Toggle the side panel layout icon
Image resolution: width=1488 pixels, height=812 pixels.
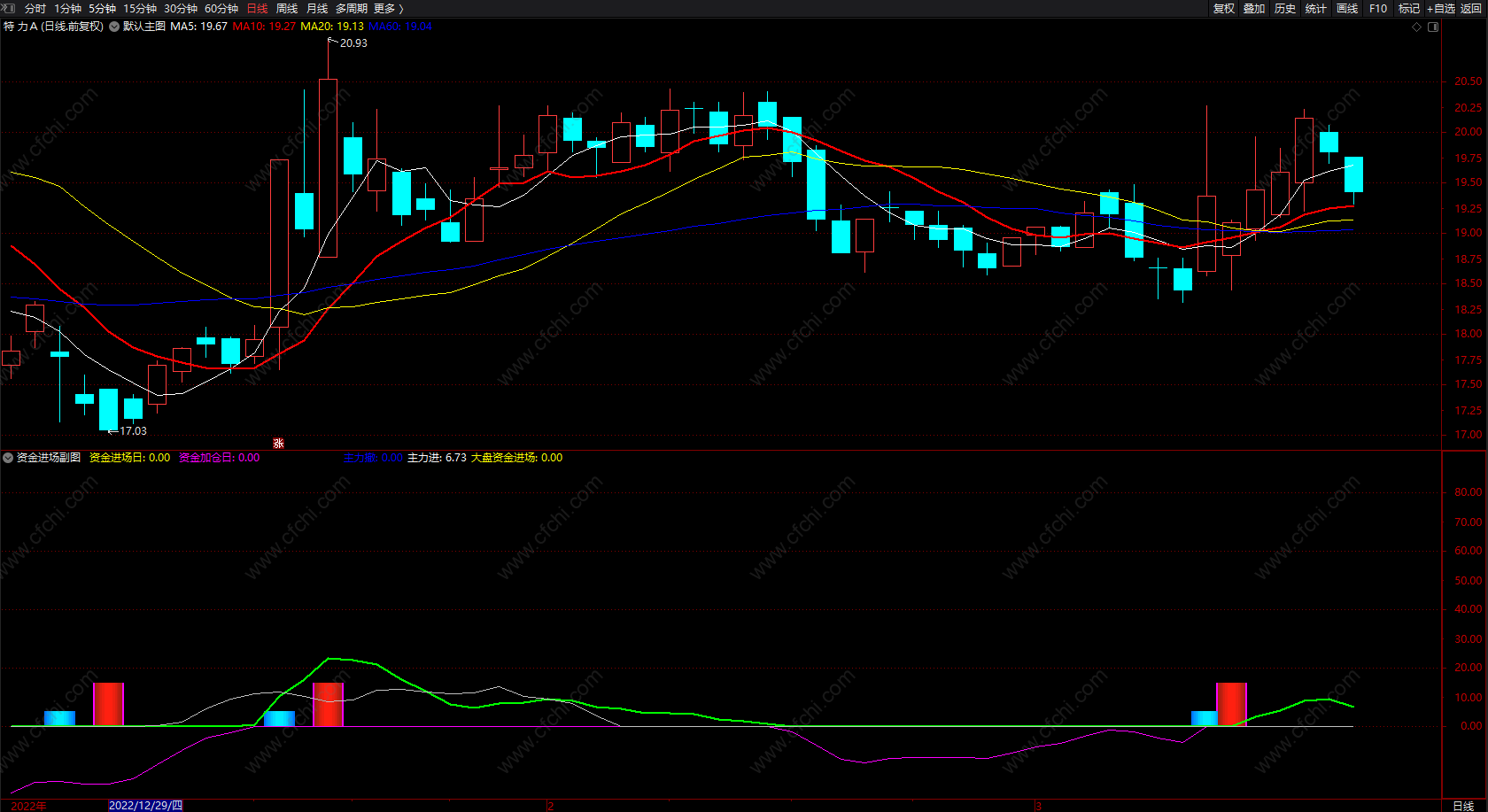coord(1433,27)
